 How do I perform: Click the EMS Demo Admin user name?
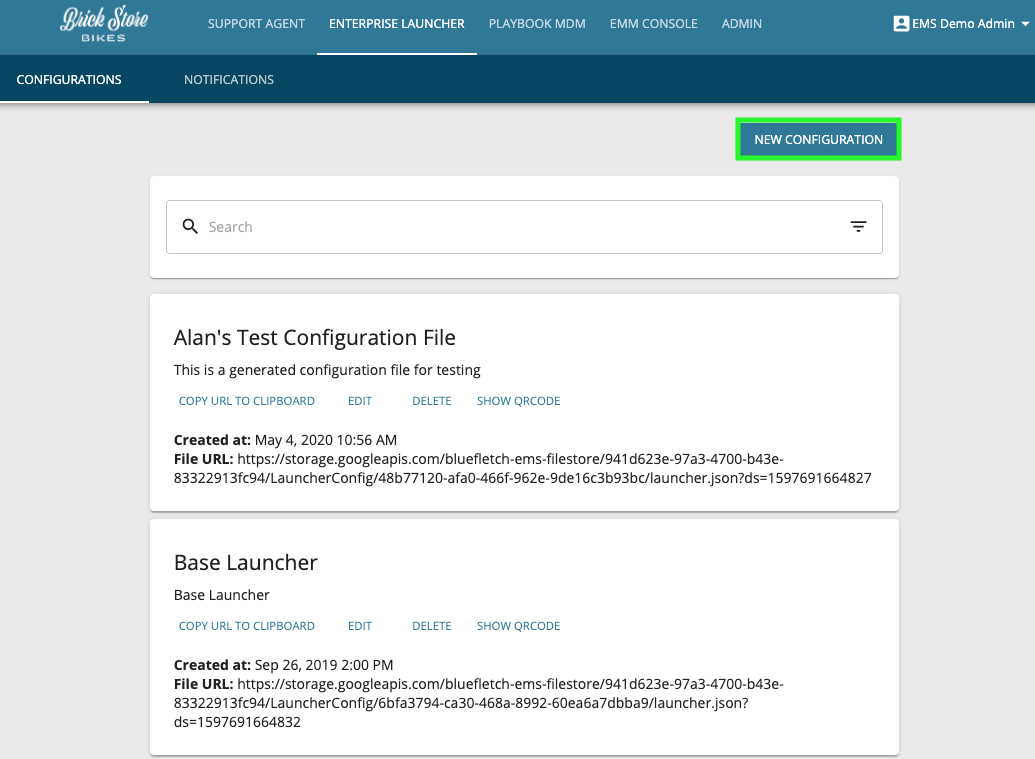pyautogui.click(x=963, y=24)
